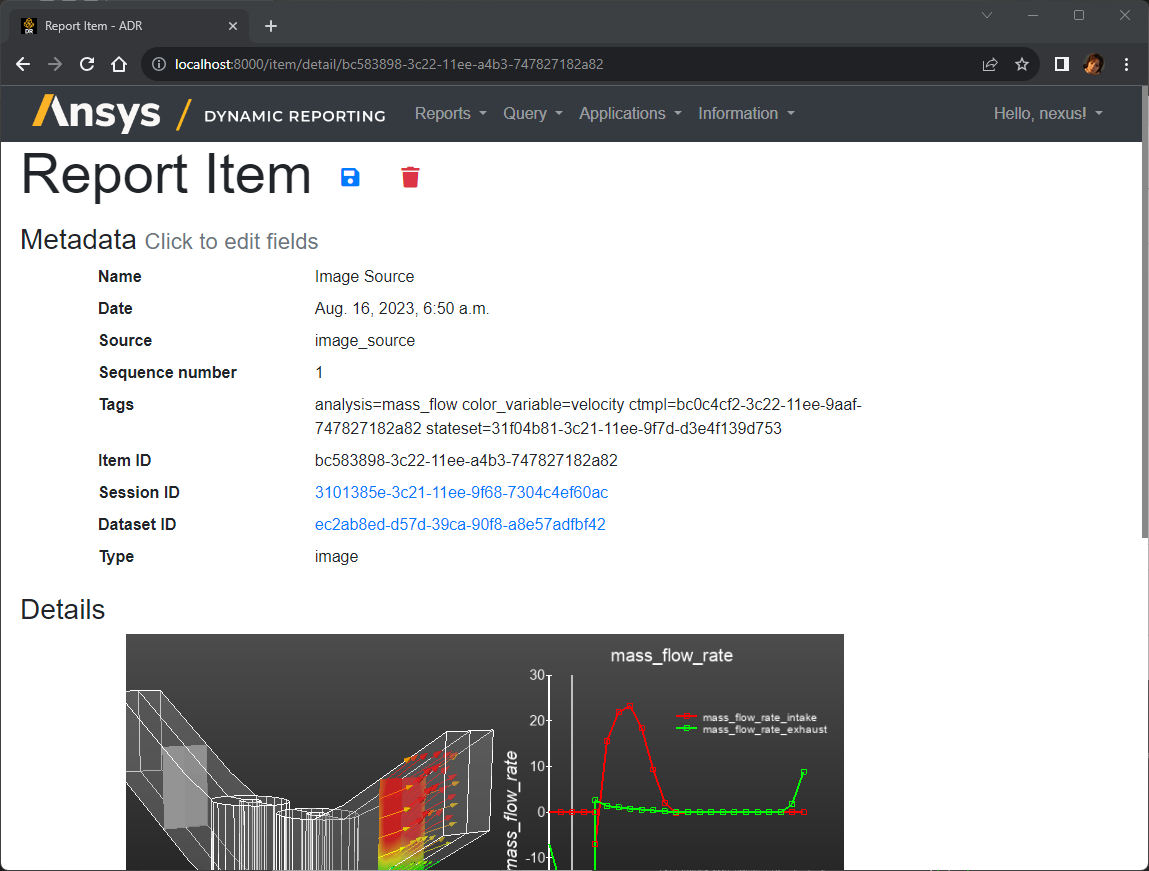Edit the Tags field value
1149x871 pixels.
point(588,416)
